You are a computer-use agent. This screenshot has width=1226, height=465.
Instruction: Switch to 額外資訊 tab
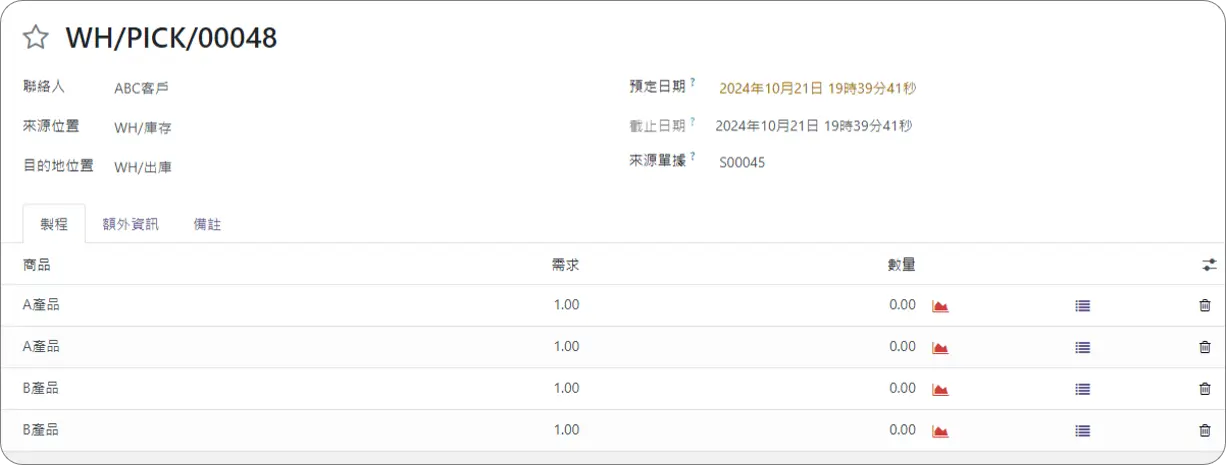pos(130,224)
